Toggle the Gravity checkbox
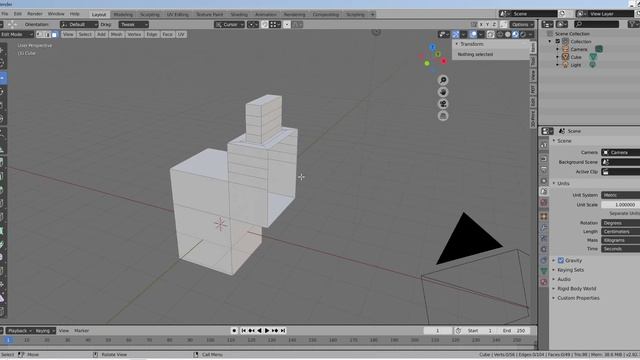Viewport: 640px width, 360px height. [x=561, y=260]
